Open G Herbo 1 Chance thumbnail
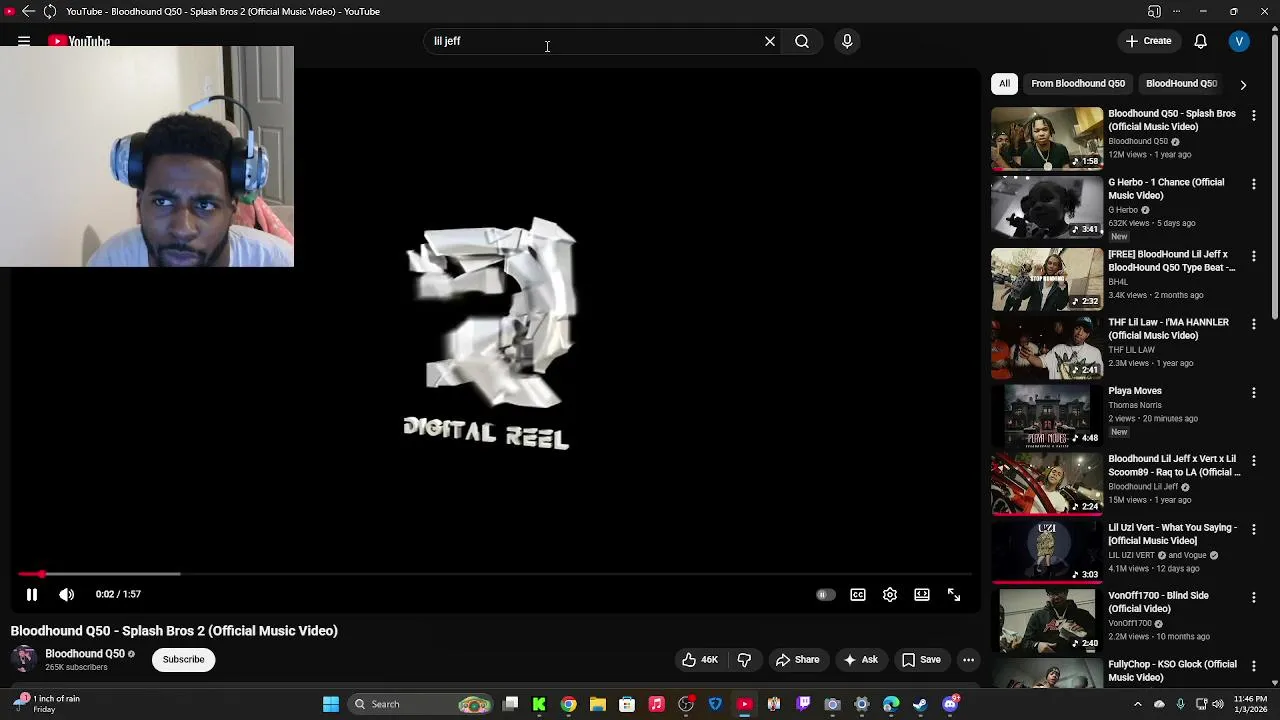 (x=1047, y=207)
